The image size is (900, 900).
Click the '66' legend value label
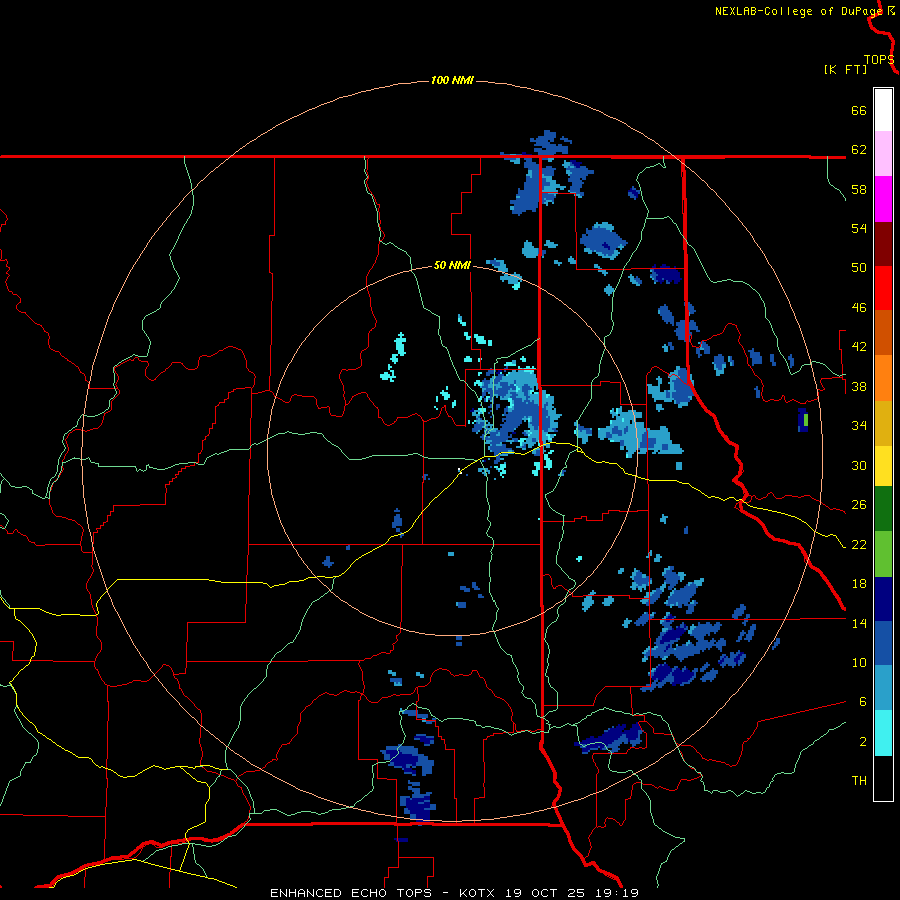pyautogui.click(x=859, y=110)
